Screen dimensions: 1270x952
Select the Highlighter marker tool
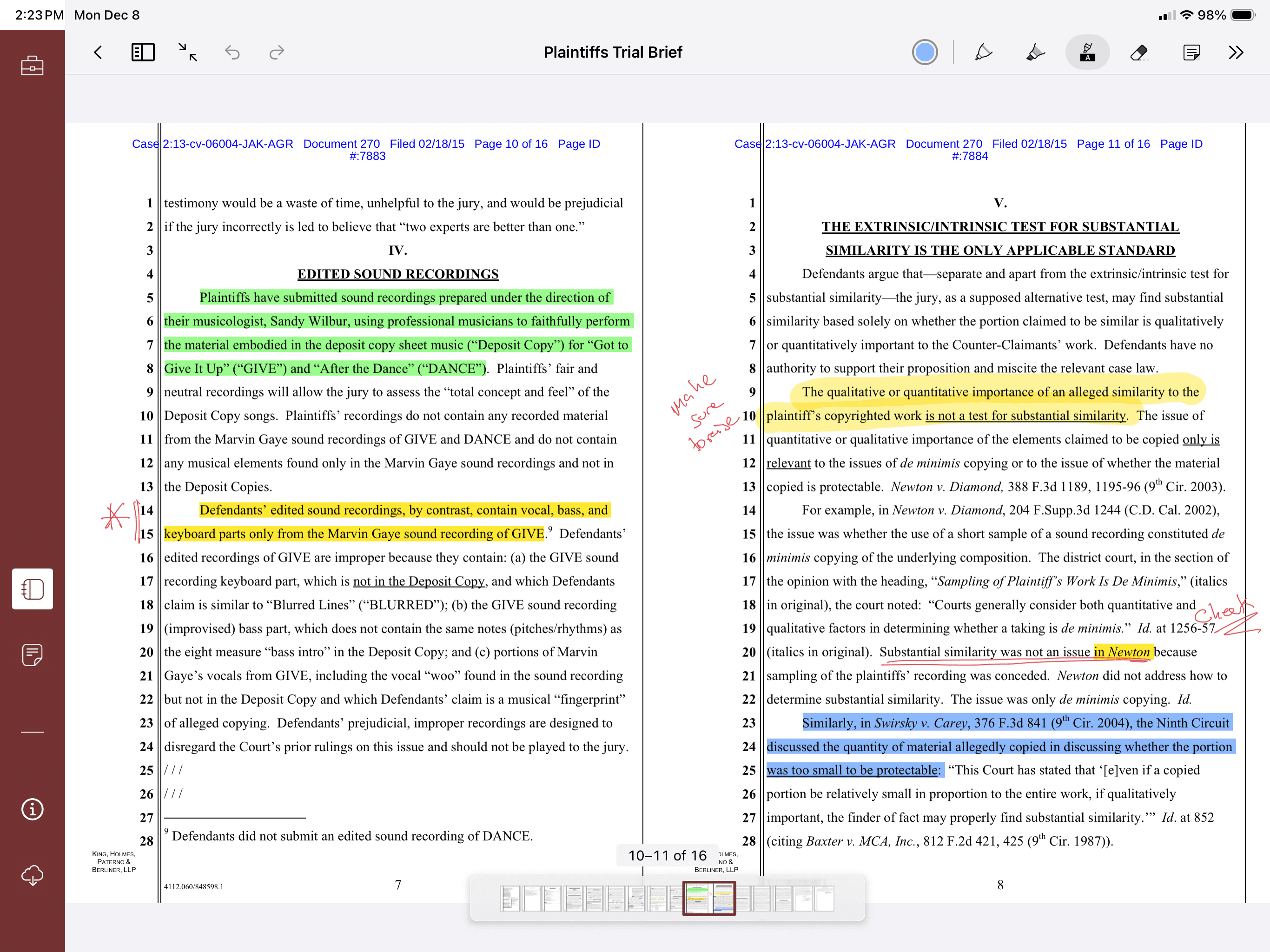[1035, 52]
